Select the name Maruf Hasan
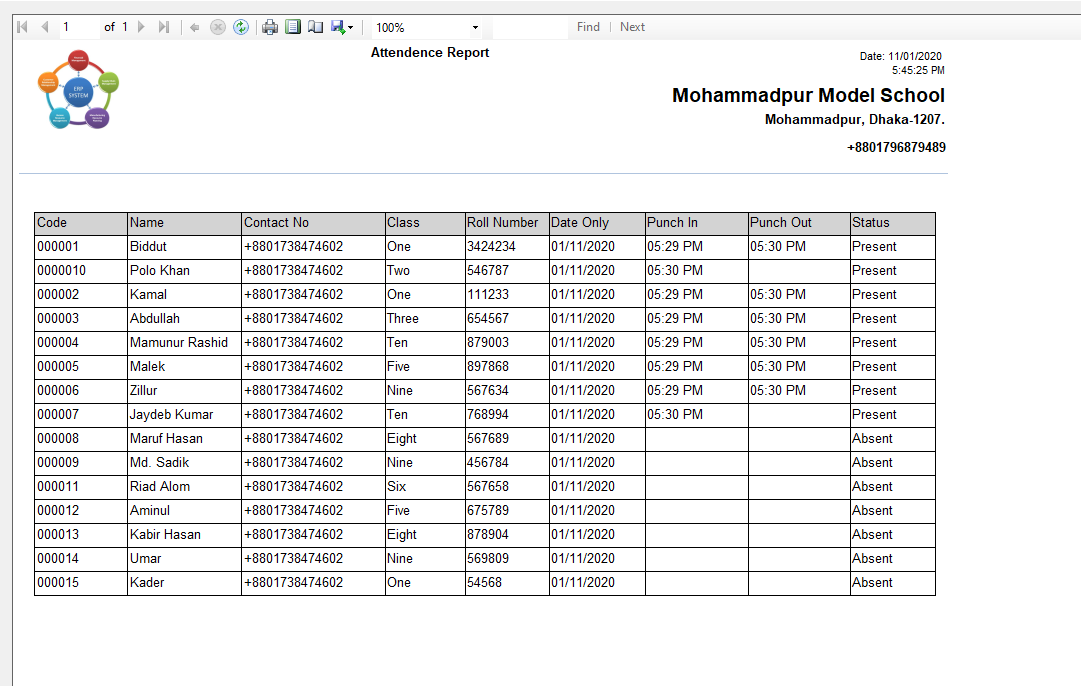Screen dimensions: 1081x686 tap(166, 438)
